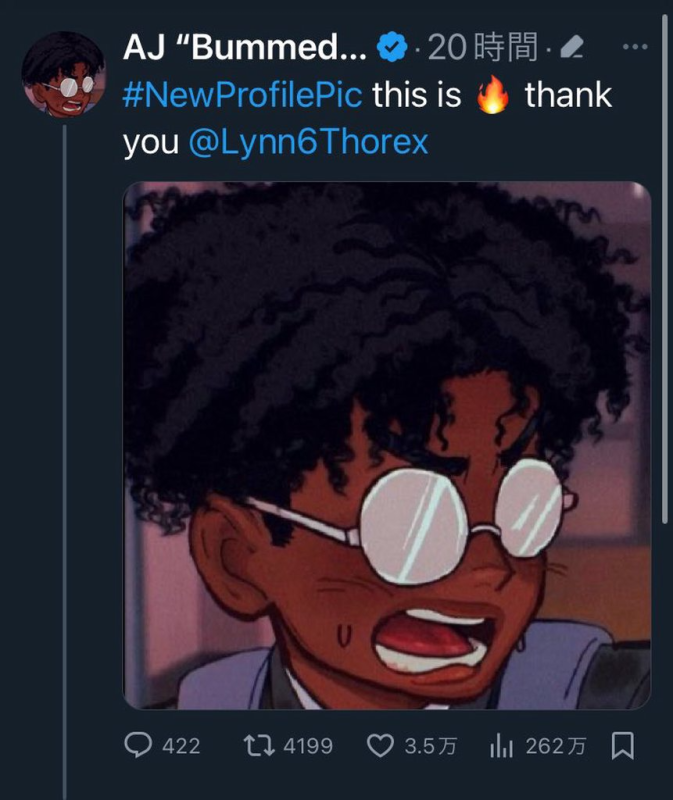Open the #NewProfilePic hashtag
Image resolution: width=673 pixels, height=800 pixels.
coord(243,96)
